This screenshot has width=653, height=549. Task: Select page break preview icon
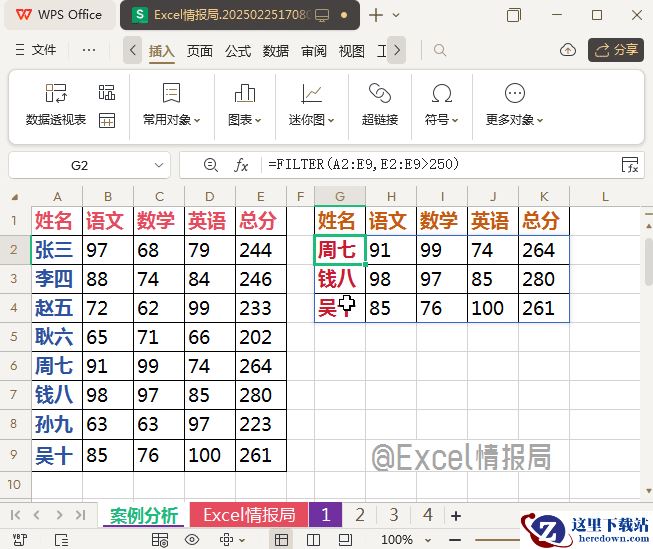click(313, 540)
